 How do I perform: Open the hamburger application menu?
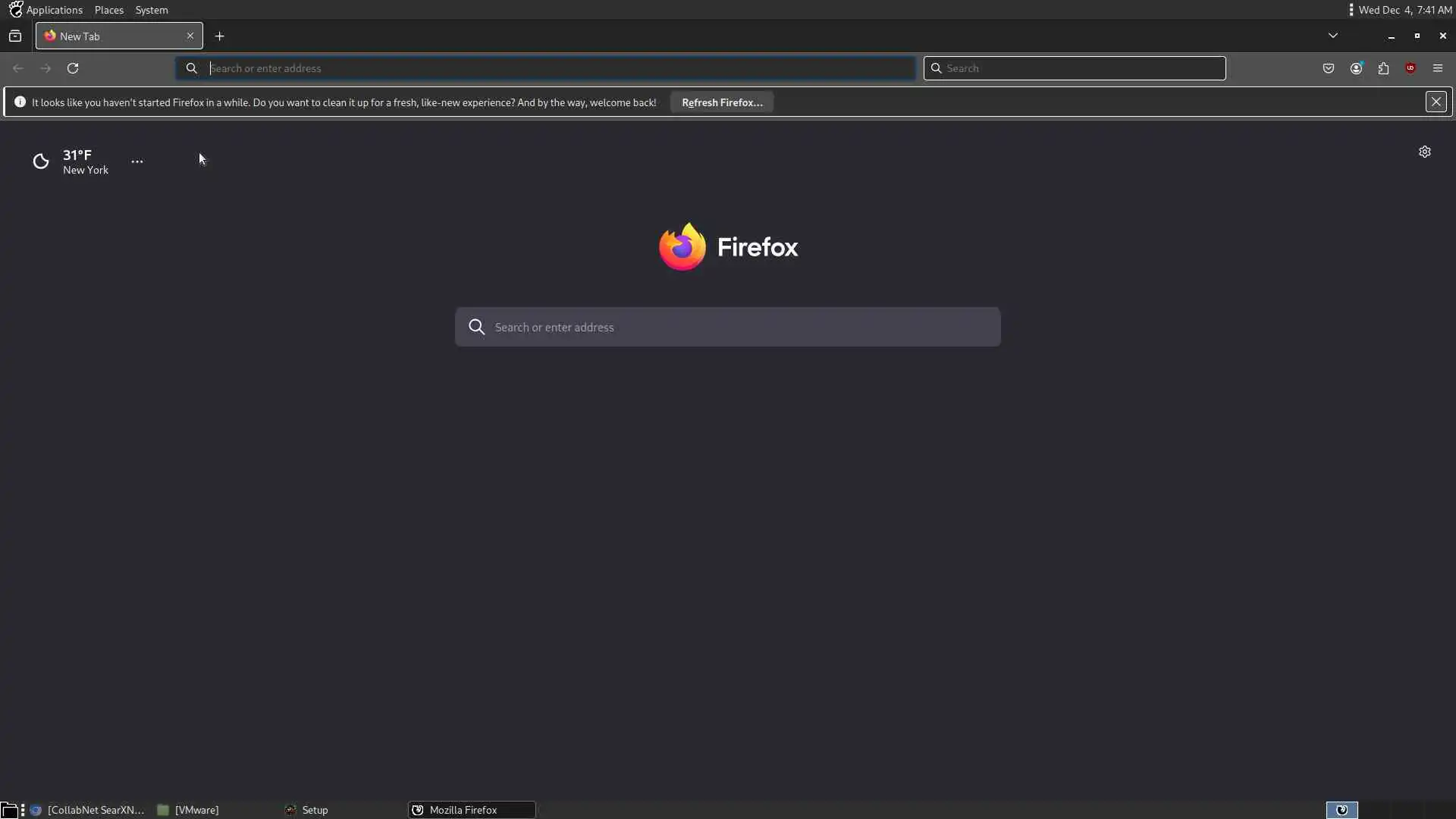tap(1437, 68)
